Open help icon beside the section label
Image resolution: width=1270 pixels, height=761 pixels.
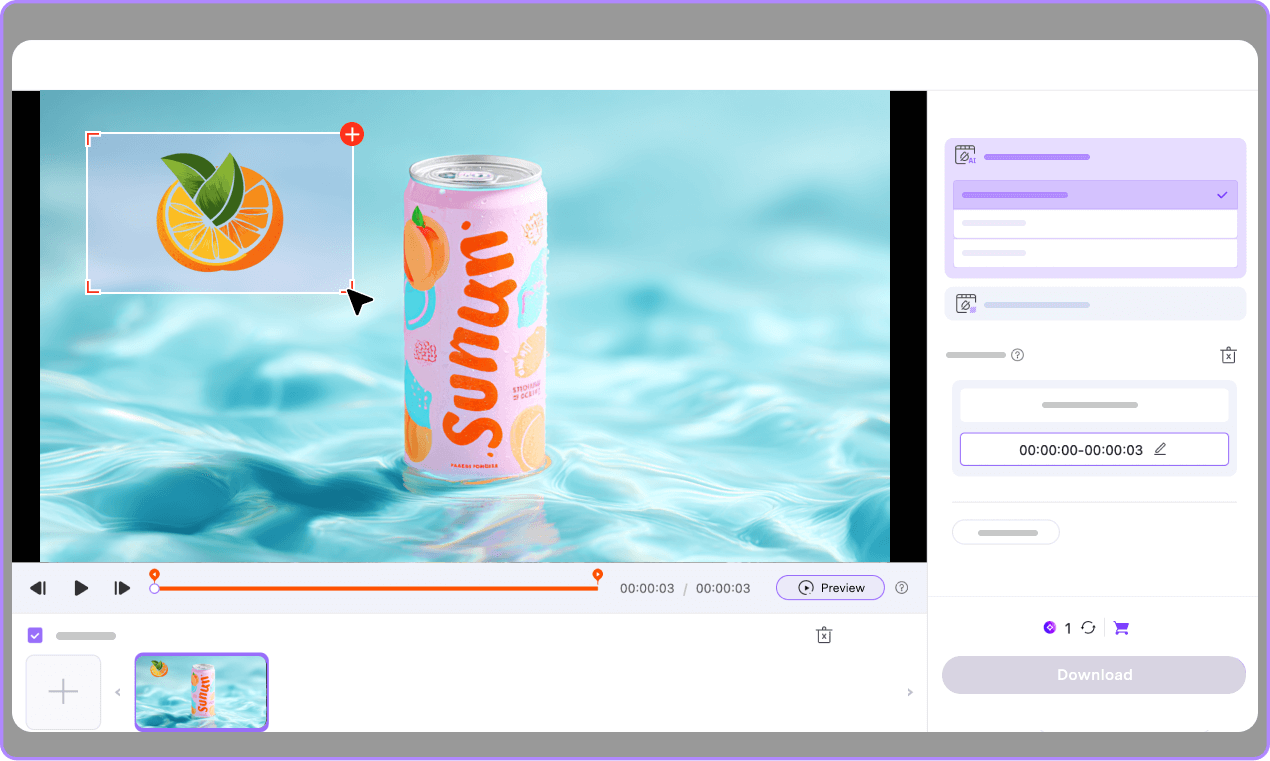coord(1018,355)
